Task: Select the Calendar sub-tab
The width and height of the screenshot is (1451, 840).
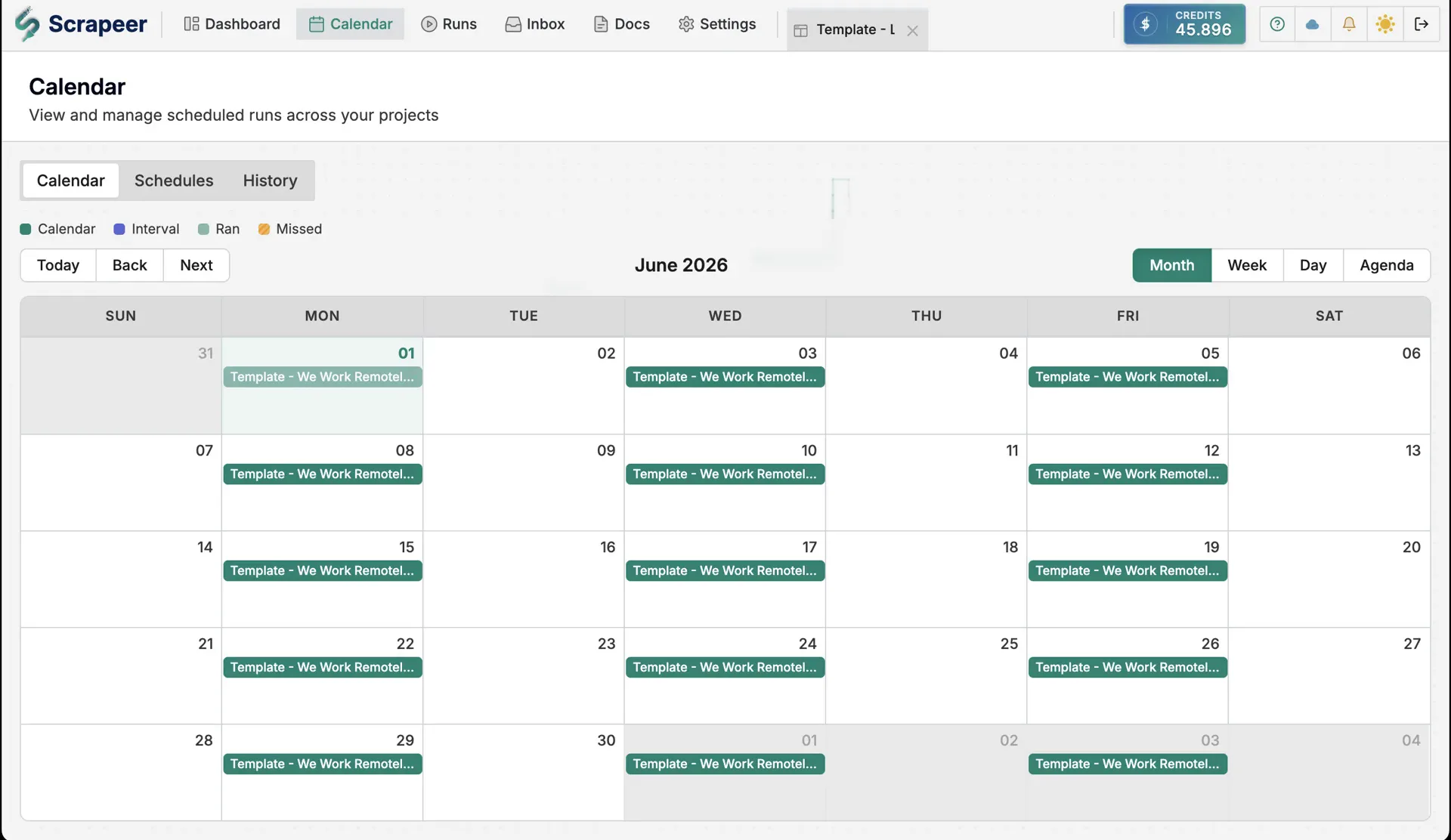Action: click(71, 181)
